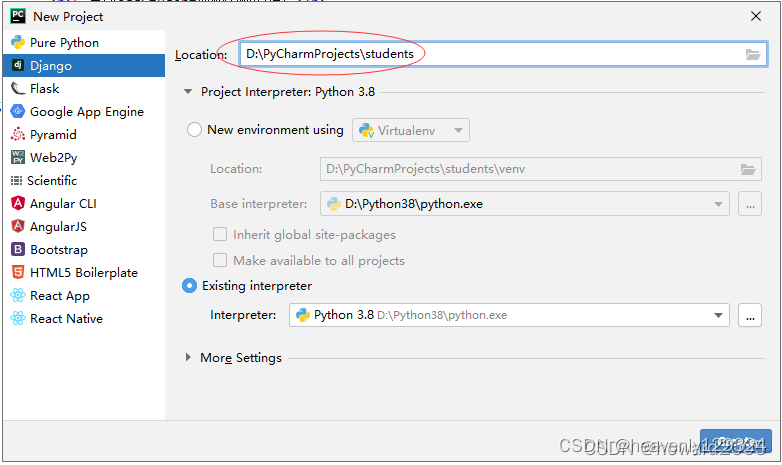Click the Create button
782x465 pixels.
tap(735, 441)
